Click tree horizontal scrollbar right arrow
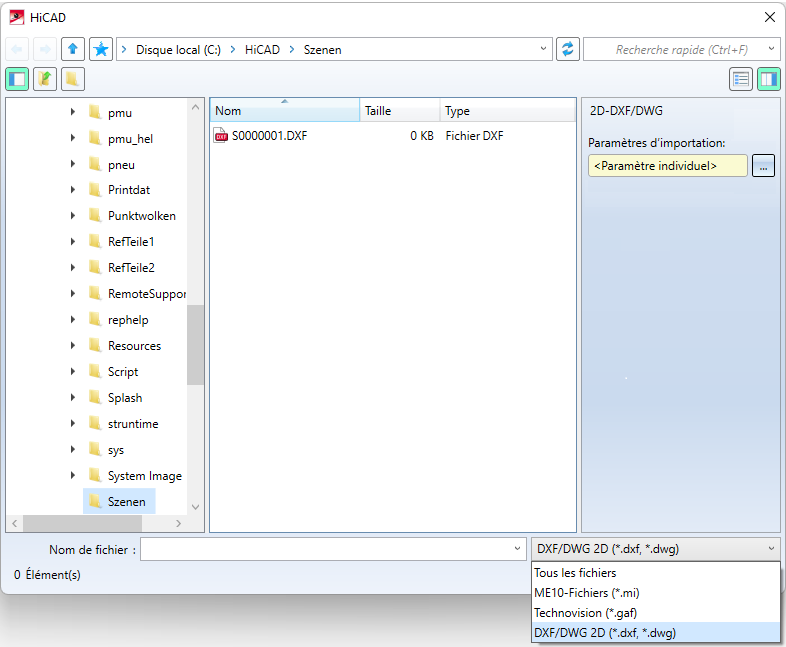 pos(178,523)
